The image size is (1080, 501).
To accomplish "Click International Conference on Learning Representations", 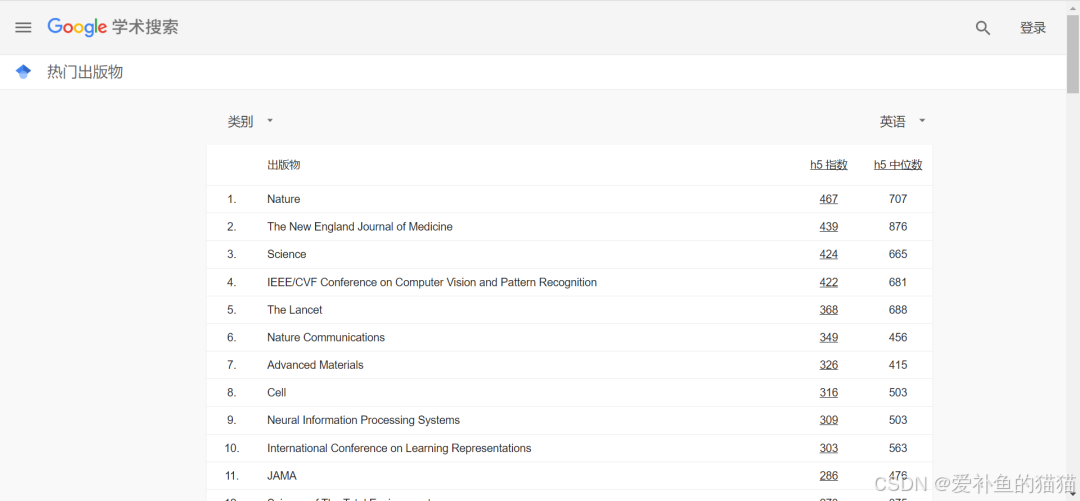I will point(399,449).
